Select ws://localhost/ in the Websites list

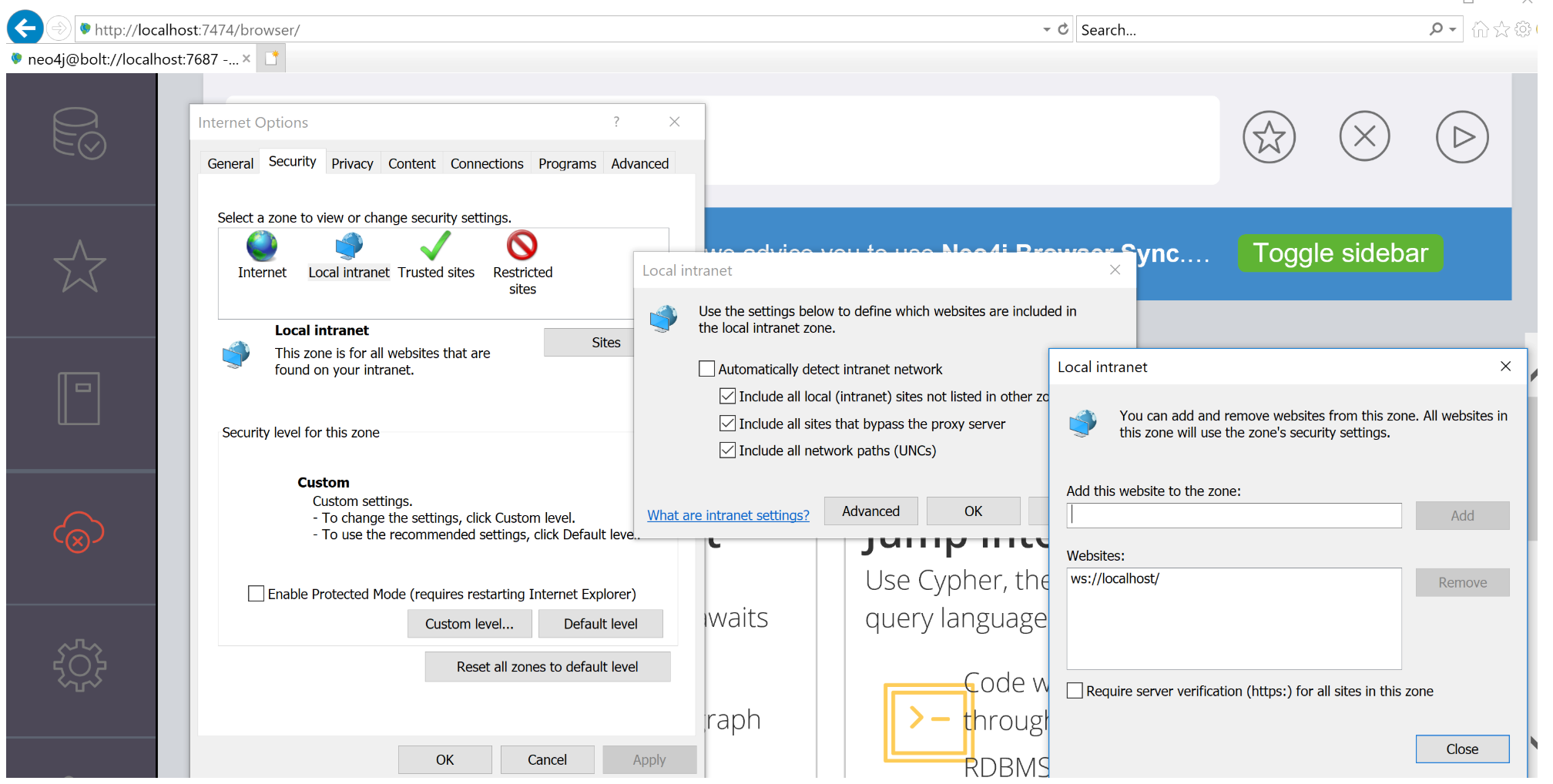[1115, 578]
